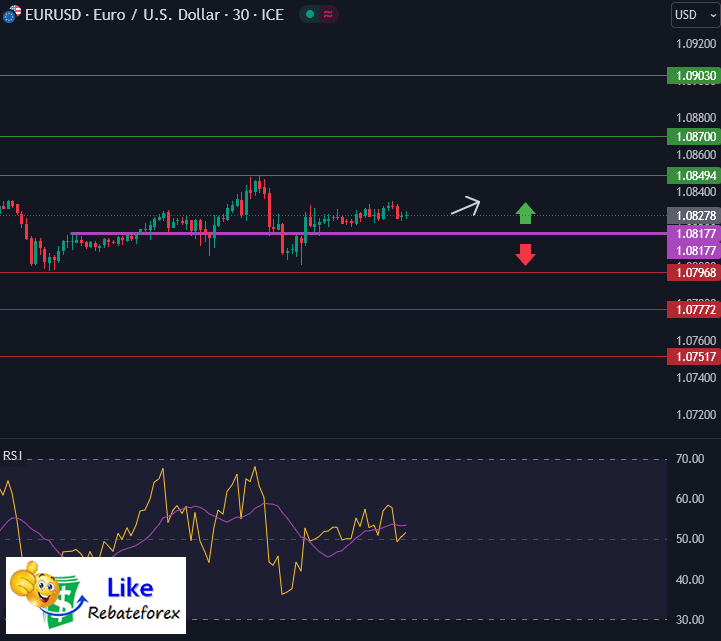Click the red down arrow drawing

[525, 255]
